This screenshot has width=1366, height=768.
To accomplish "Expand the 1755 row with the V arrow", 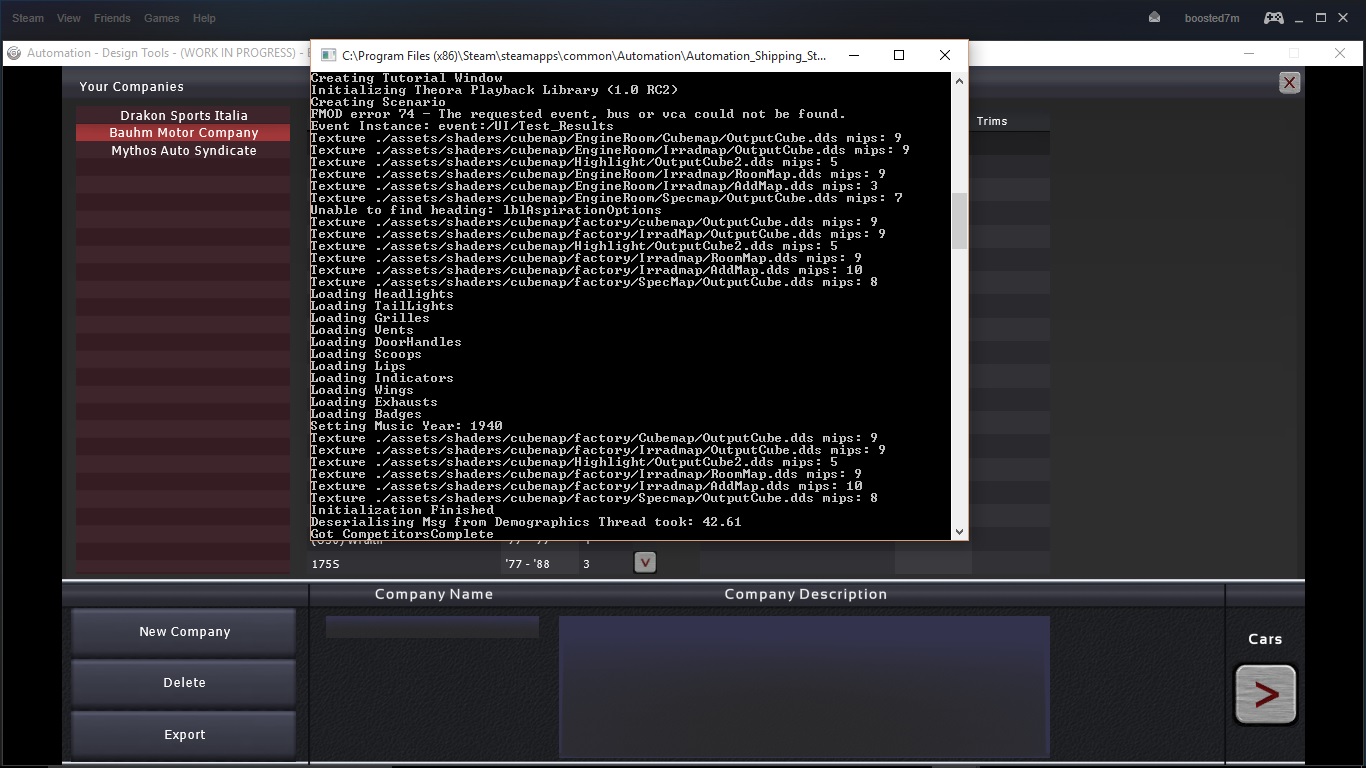I will pyautogui.click(x=645, y=563).
